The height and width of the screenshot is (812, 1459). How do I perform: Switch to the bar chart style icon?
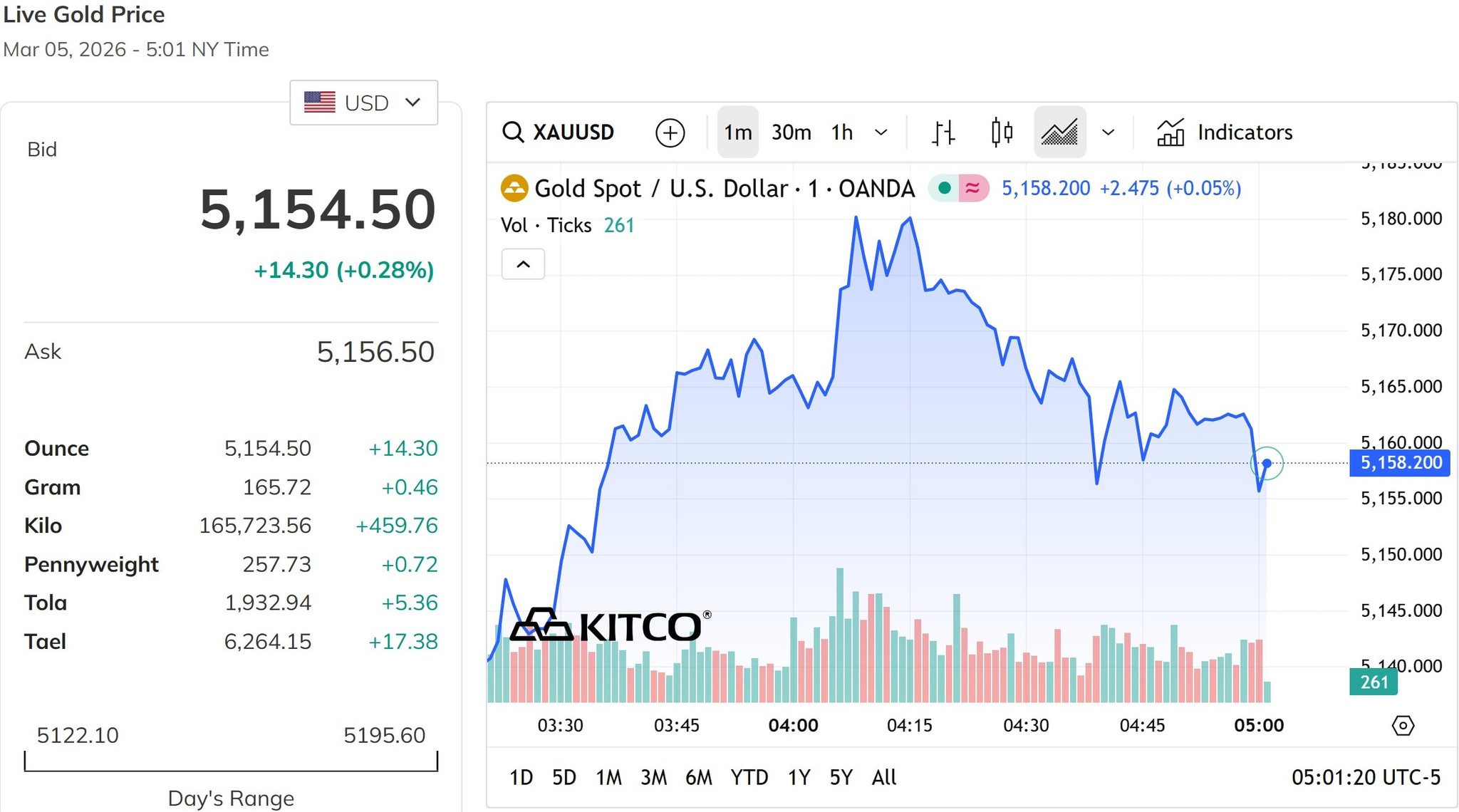tap(943, 132)
